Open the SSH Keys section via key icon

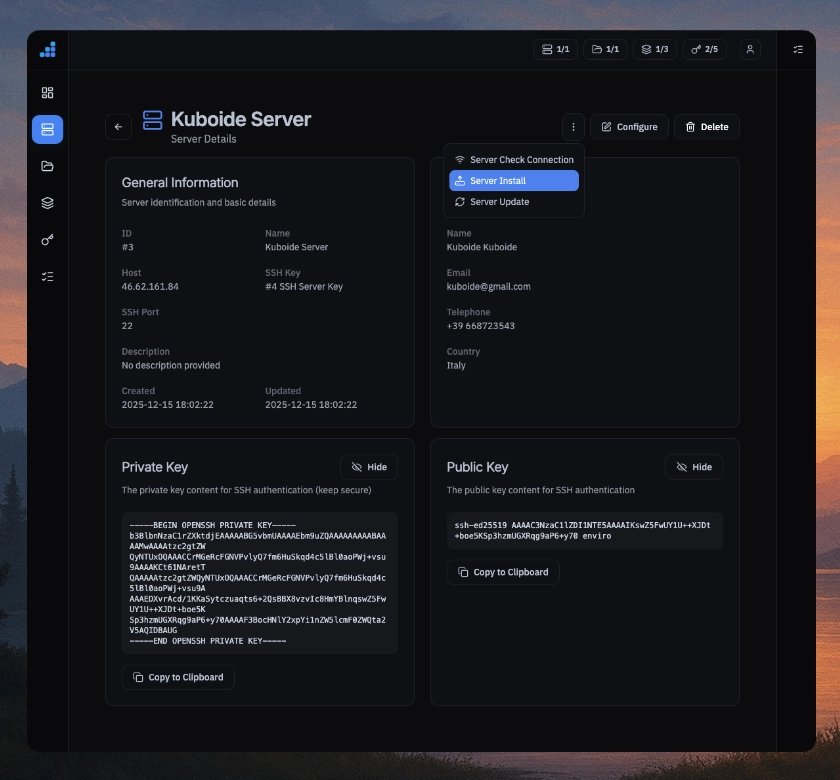click(x=47, y=240)
